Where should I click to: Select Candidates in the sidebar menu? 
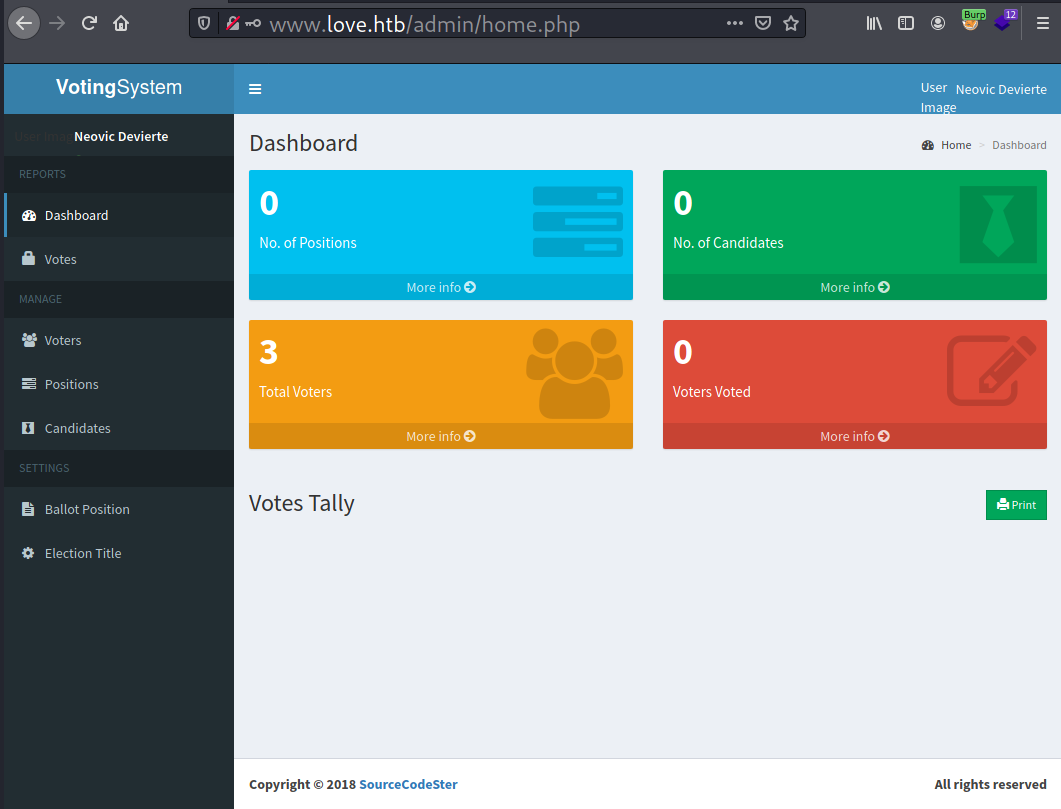[x=77, y=428]
